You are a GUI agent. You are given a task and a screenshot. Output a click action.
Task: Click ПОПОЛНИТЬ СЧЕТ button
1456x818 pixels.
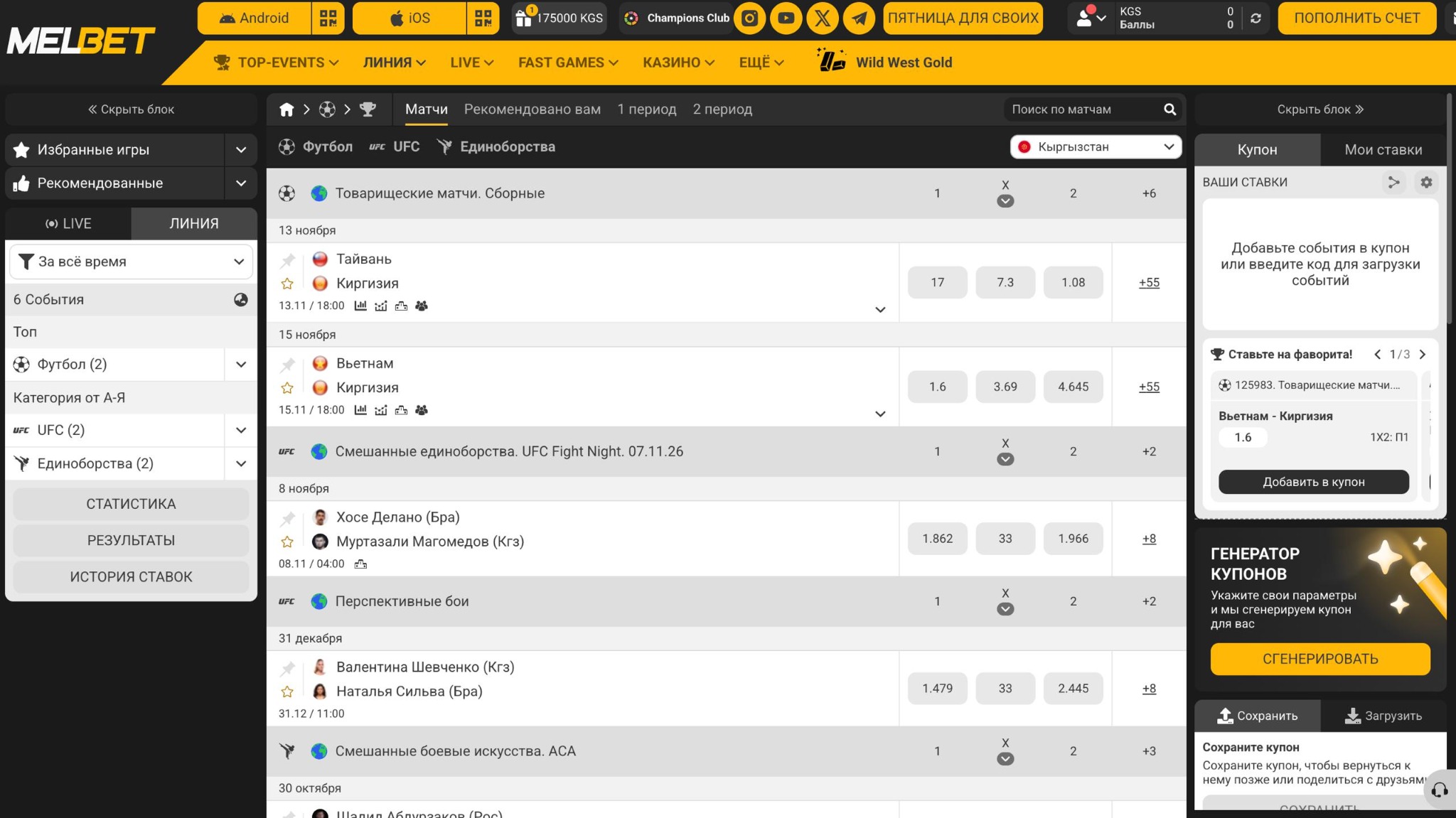click(1356, 18)
